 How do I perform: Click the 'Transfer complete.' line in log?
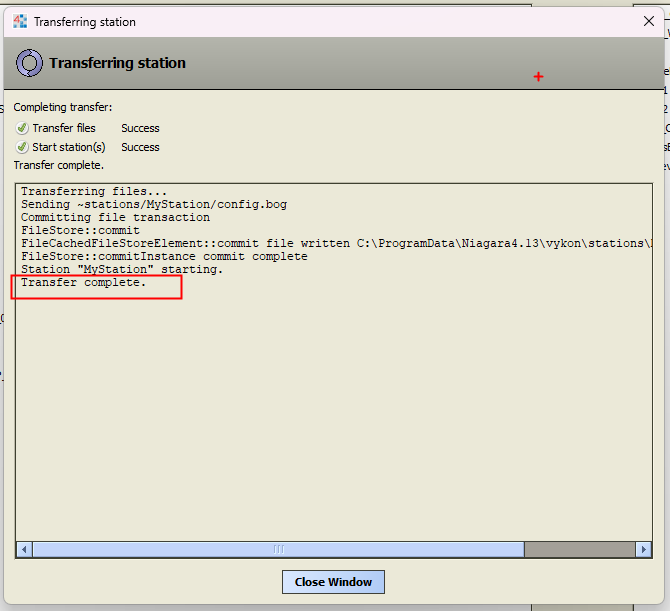pyautogui.click(x=83, y=283)
